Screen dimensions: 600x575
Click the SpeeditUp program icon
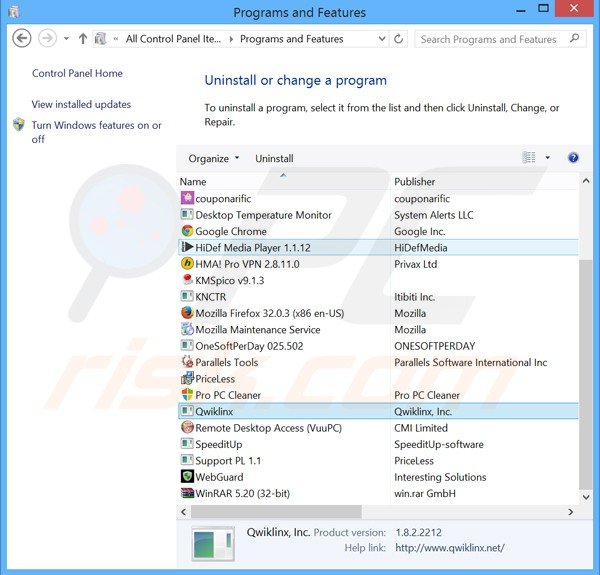(187, 444)
